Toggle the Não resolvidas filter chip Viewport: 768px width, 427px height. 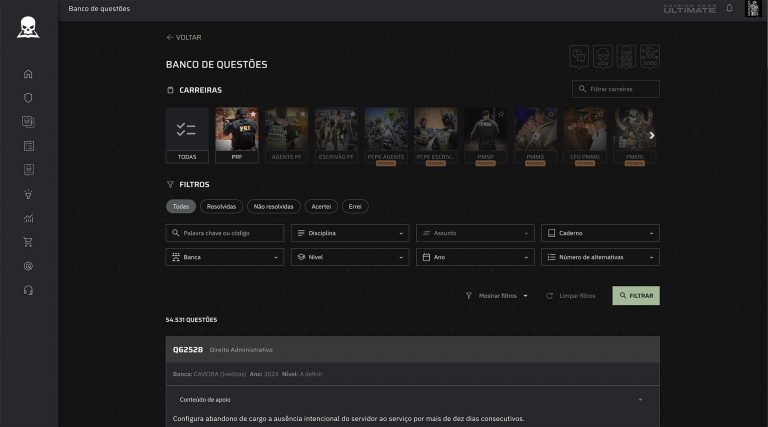tap(273, 206)
